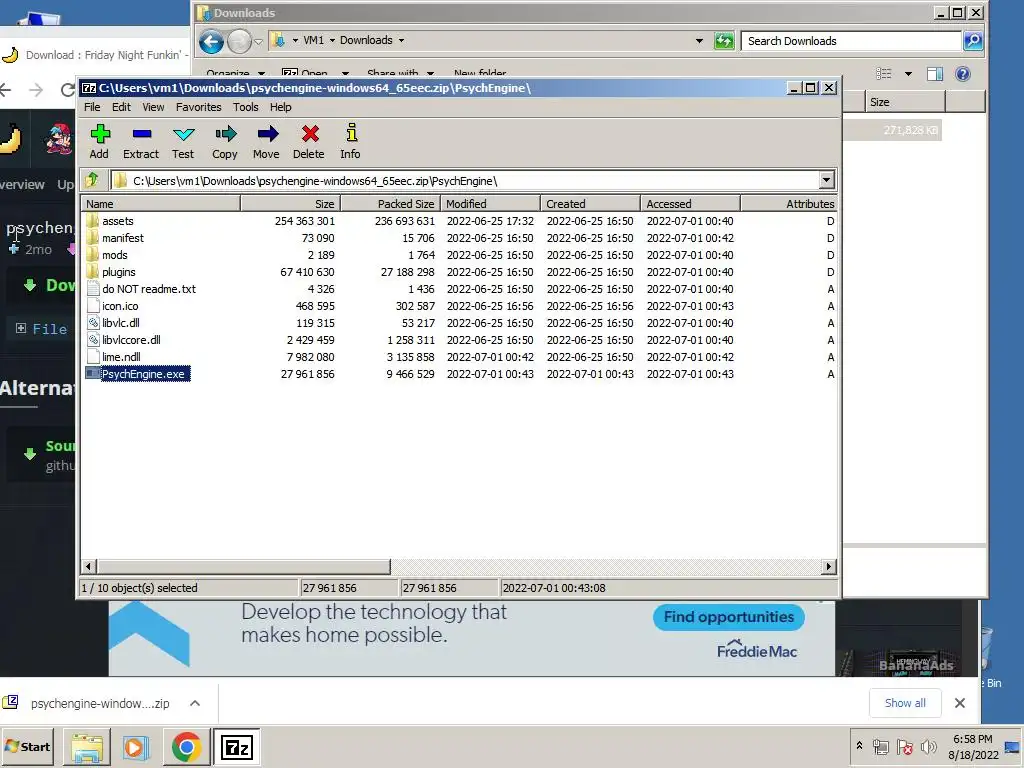Screen dimensions: 1024x768
Task: Click horizontal scrollbar right arrow
Action: click(x=829, y=566)
